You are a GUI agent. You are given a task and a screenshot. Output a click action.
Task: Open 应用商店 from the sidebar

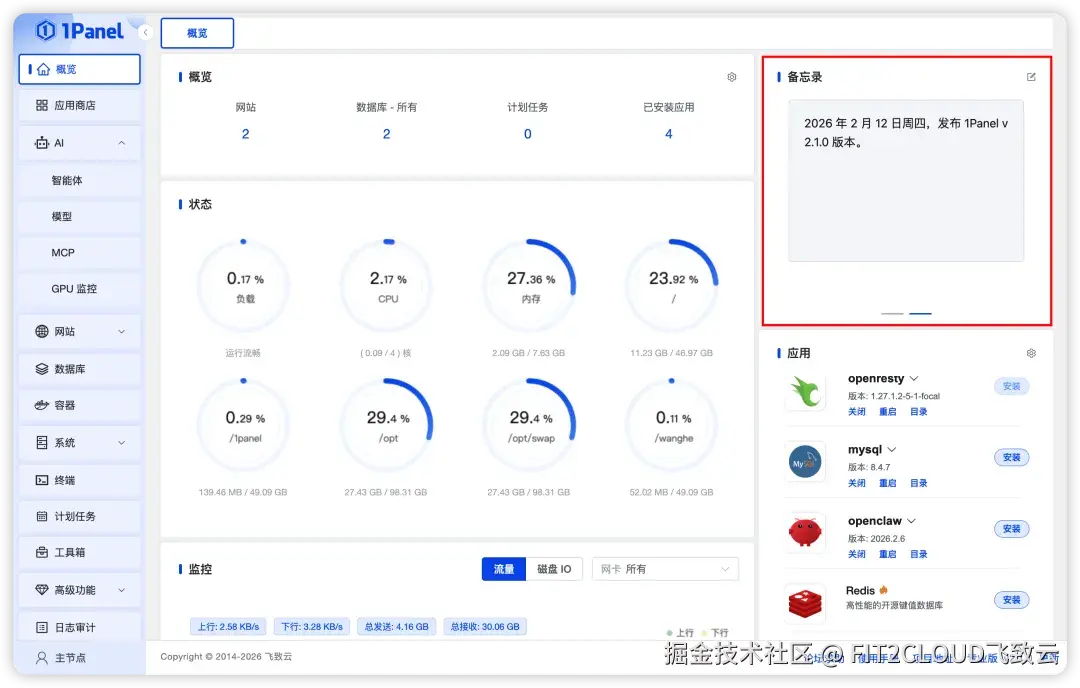(79, 105)
